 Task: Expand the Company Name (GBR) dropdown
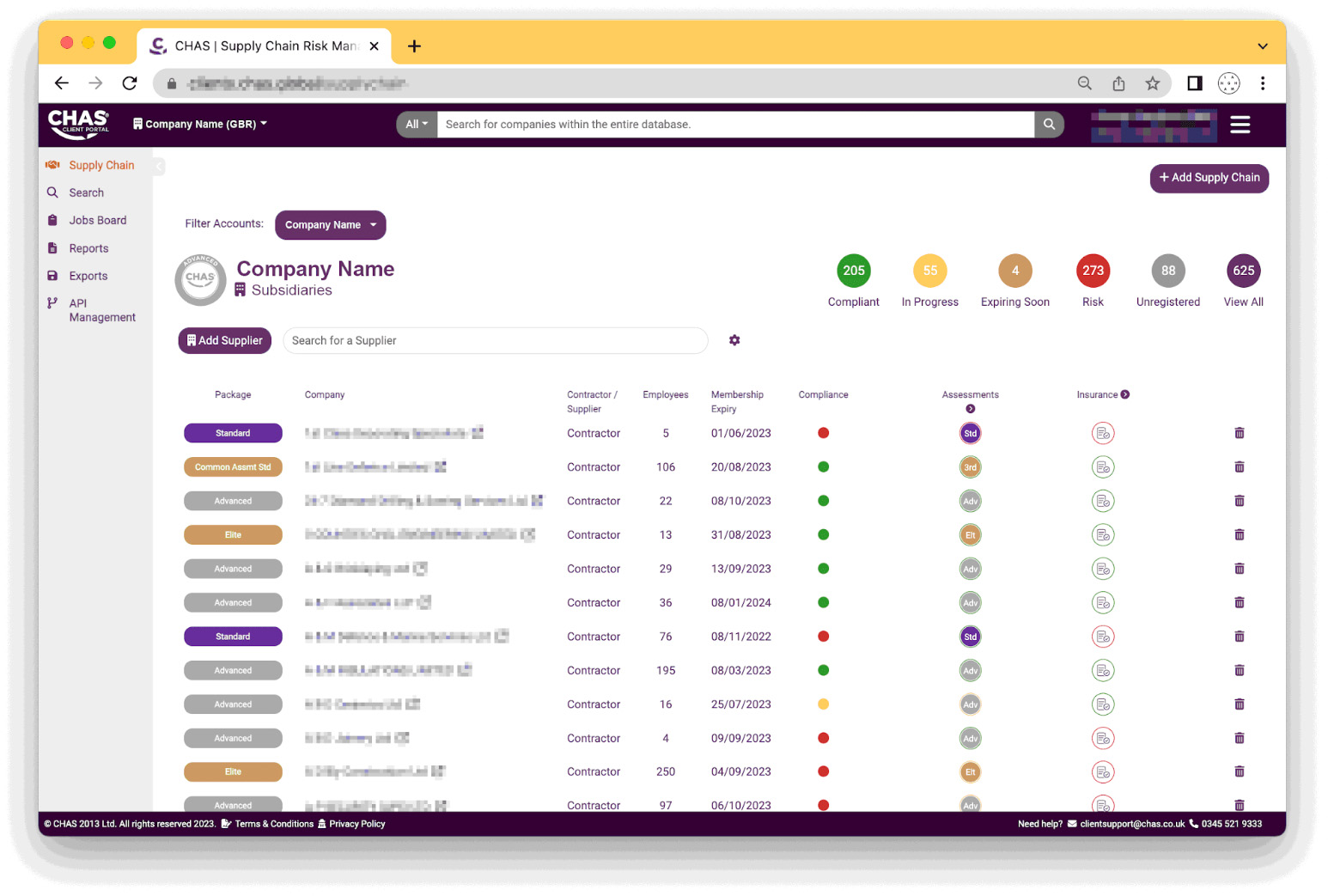click(200, 125)
